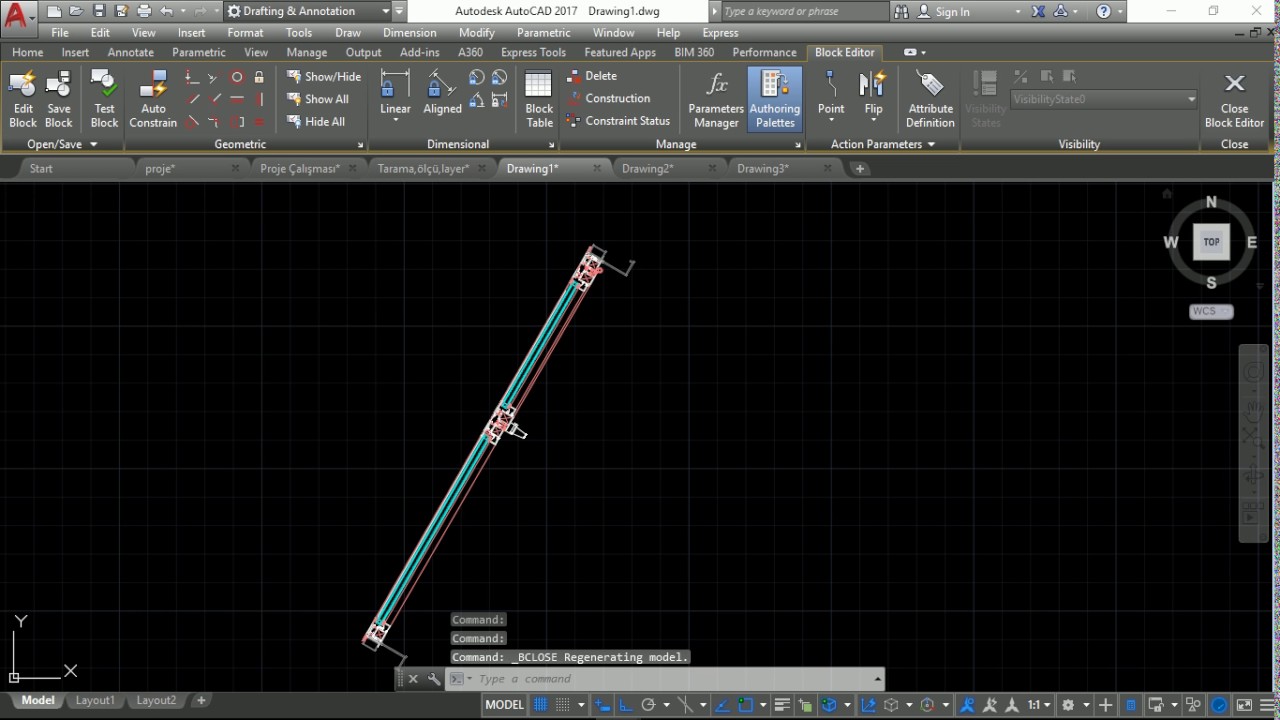
Task: Open the Linear constraint dropdown arrow
Action: 395,121
